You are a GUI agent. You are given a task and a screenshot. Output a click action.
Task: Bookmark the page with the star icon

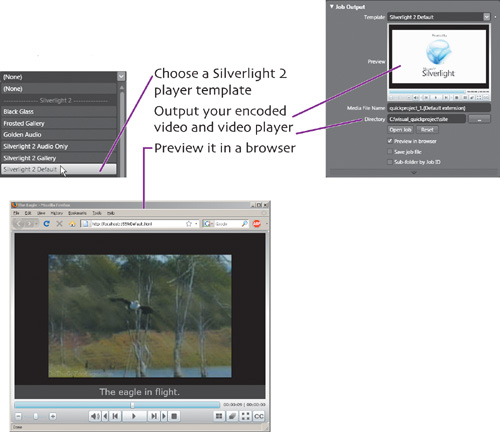[x=189, y=224]
